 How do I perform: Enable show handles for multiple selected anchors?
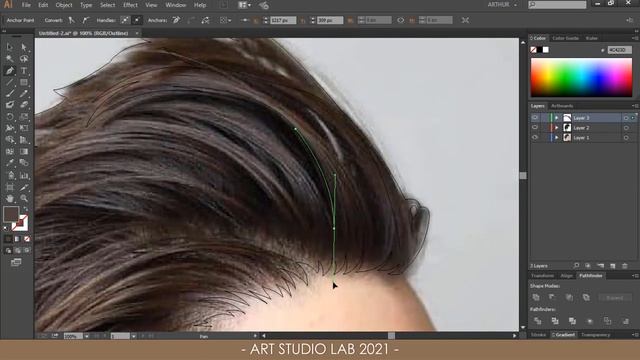[x=125, y=20]
